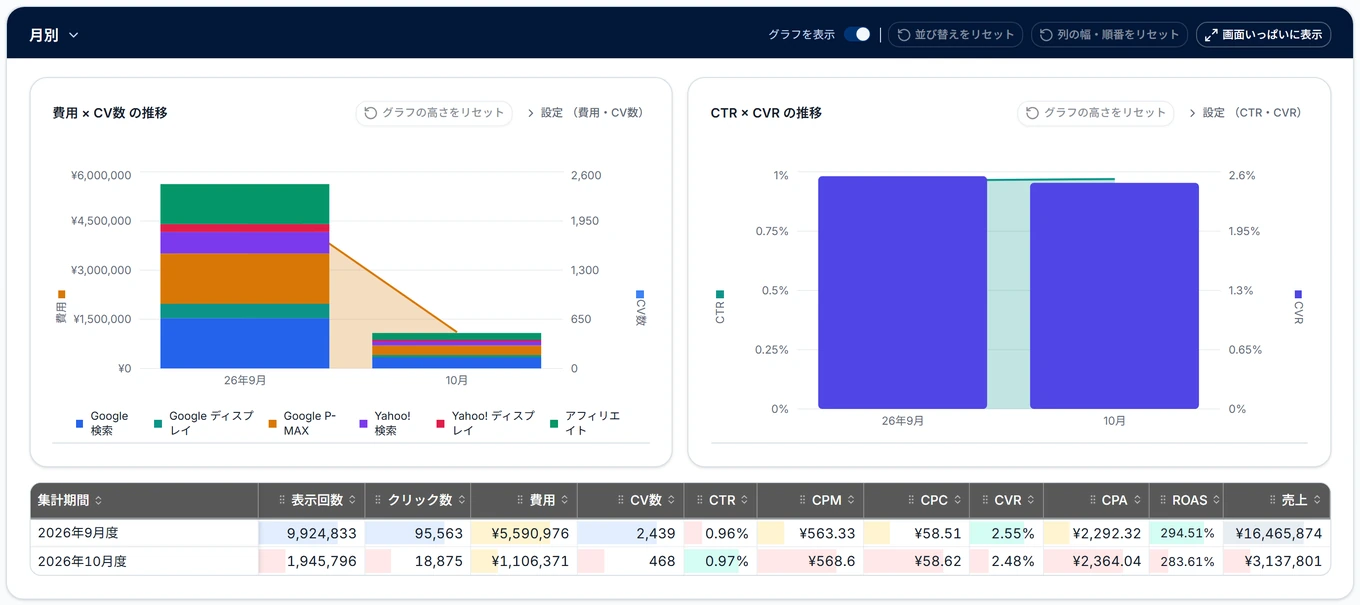1360x605 pixels.
Task: Click the sort arrows on CV数 column
Action: [x=671, y=500]
